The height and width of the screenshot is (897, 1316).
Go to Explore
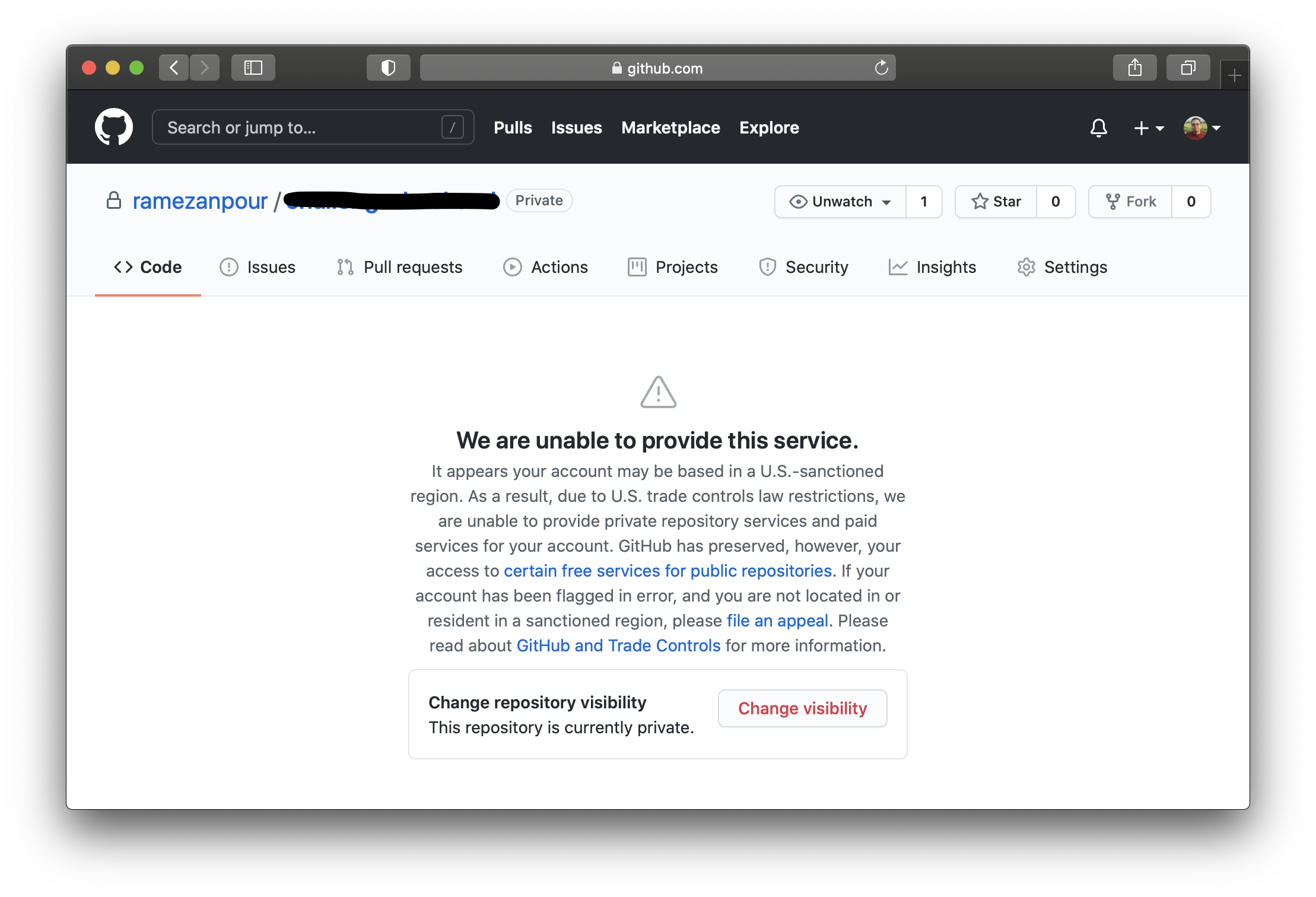point(769,128)
